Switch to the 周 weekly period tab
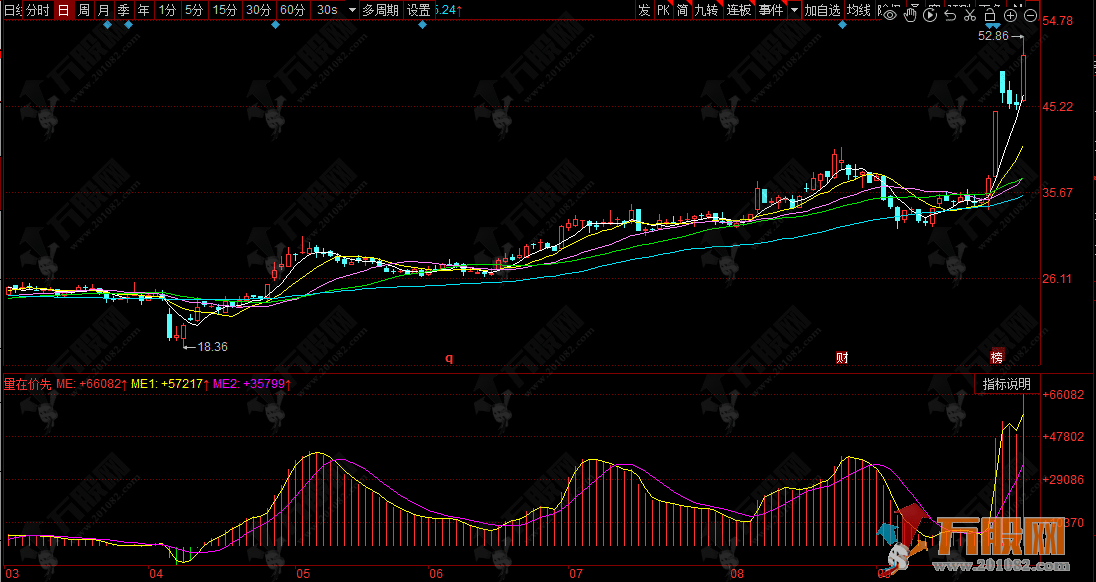This screenshot has width=1096, height=582. [84, 10]
